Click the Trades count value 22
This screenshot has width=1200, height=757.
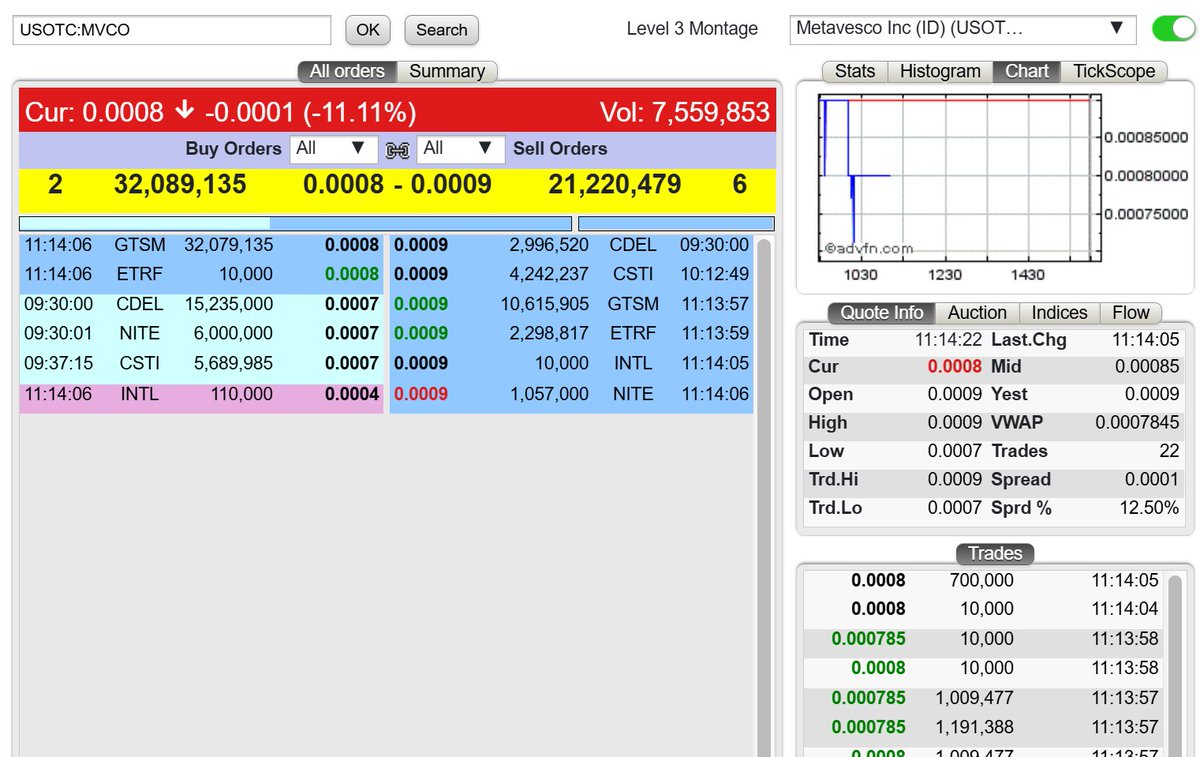click(1169, 452)
